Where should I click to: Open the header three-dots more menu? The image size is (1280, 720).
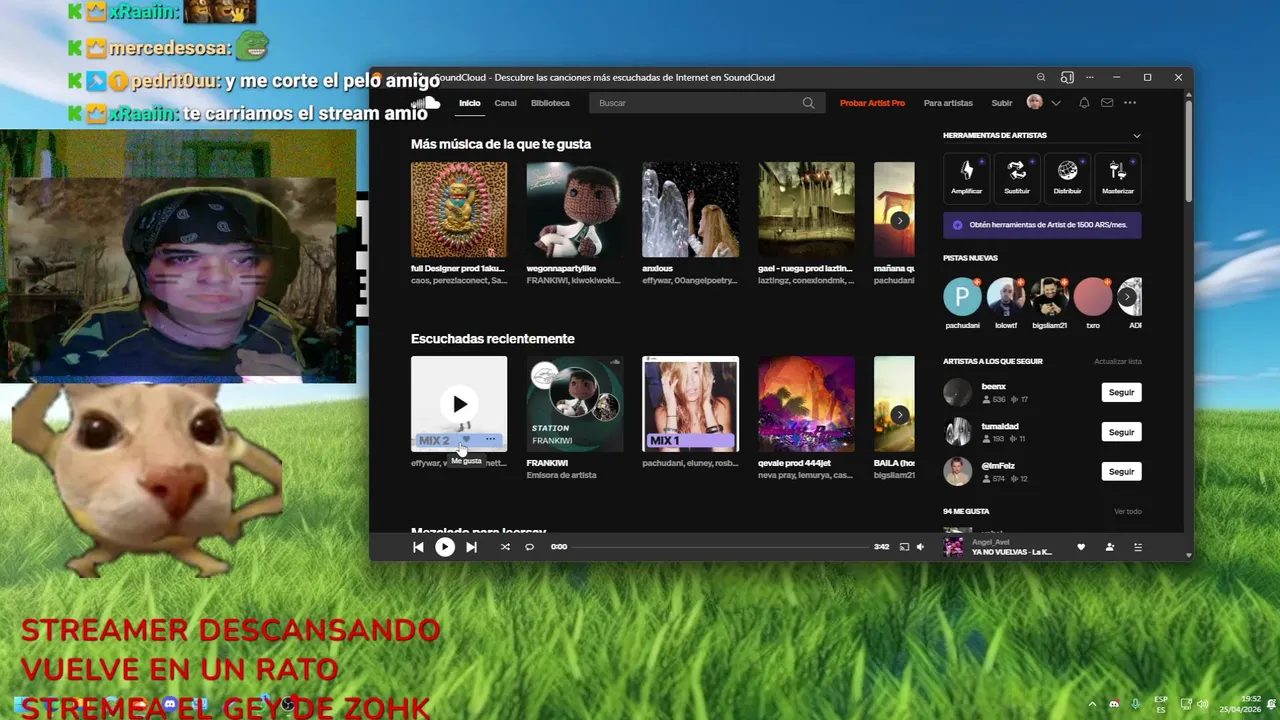click(1130, 103)
